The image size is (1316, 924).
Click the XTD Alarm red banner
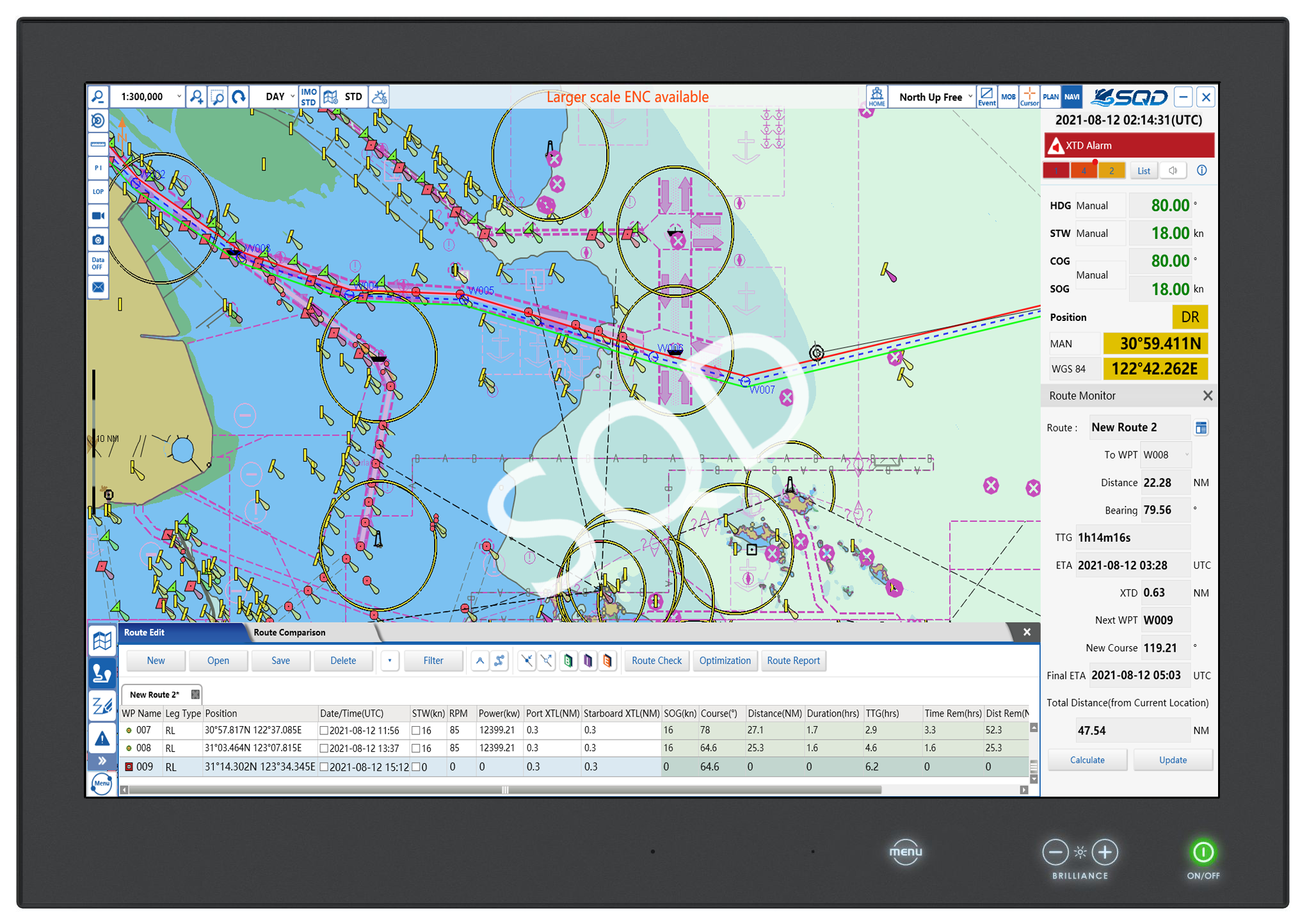[1129, 145]
